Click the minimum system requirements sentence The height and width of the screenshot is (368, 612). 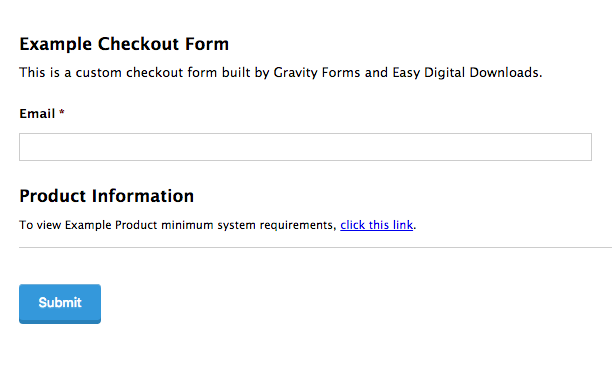click(218, 225)
